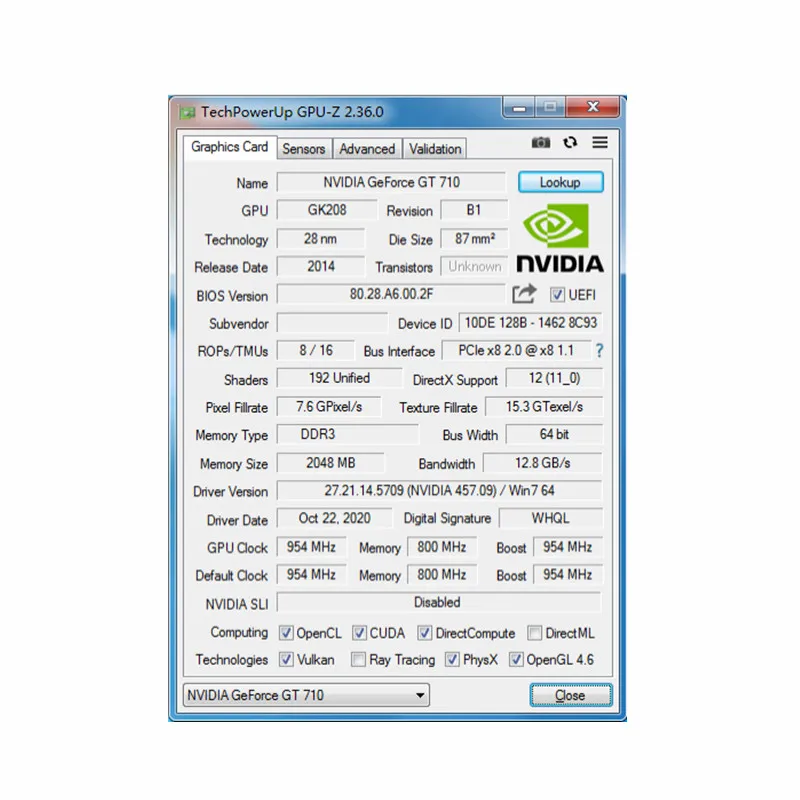The height and width of the screenshot is (800, 800).
Task: Click the Memory Size field 2048 MB
Action: (331, 463)
